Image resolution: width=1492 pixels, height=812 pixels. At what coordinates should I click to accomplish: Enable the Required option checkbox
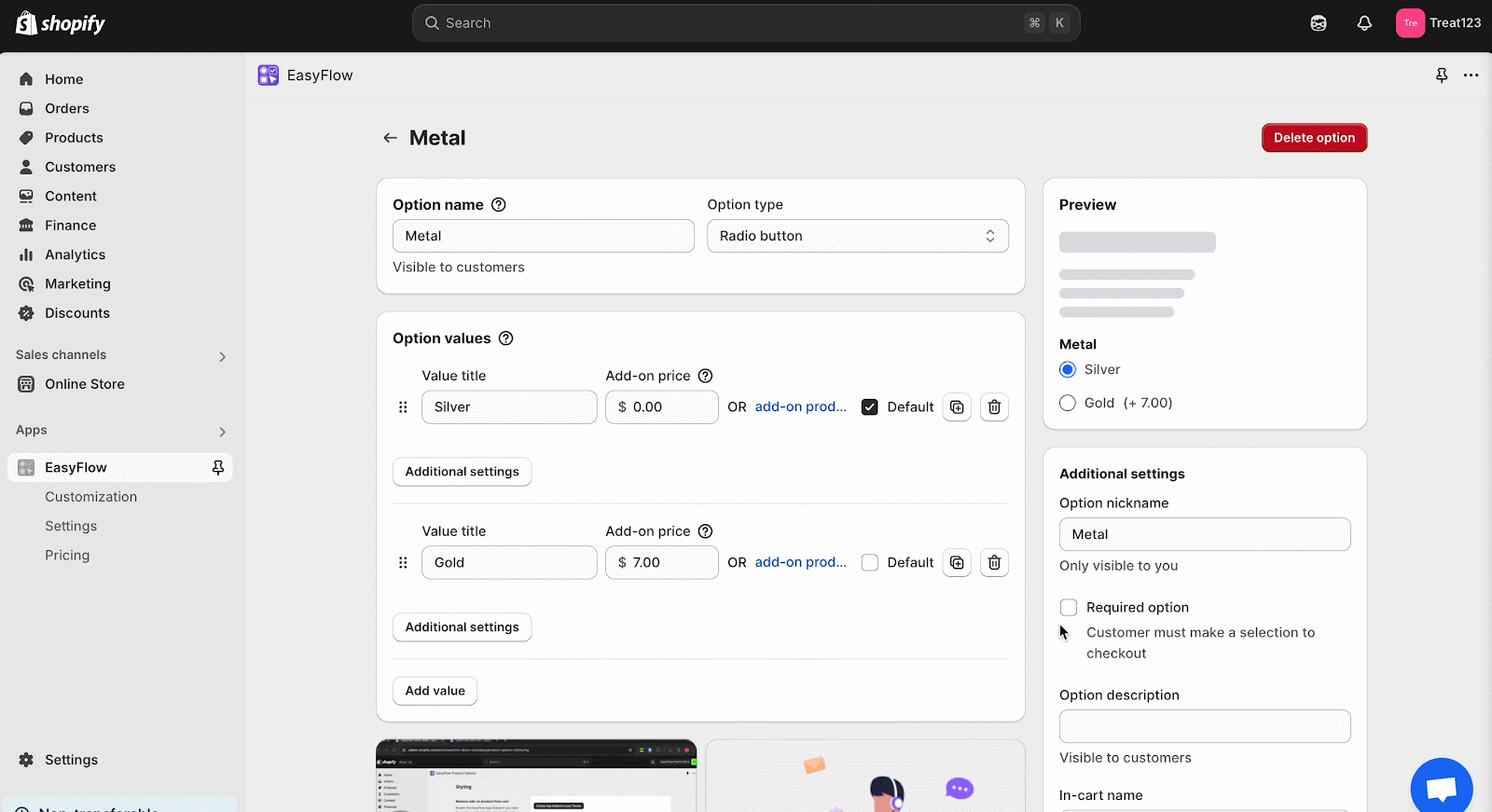1069,608
